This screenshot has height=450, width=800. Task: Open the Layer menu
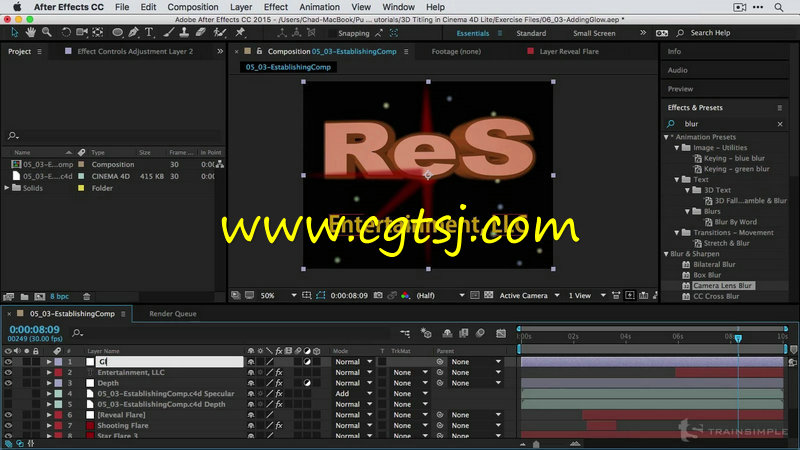click(241, 7)
